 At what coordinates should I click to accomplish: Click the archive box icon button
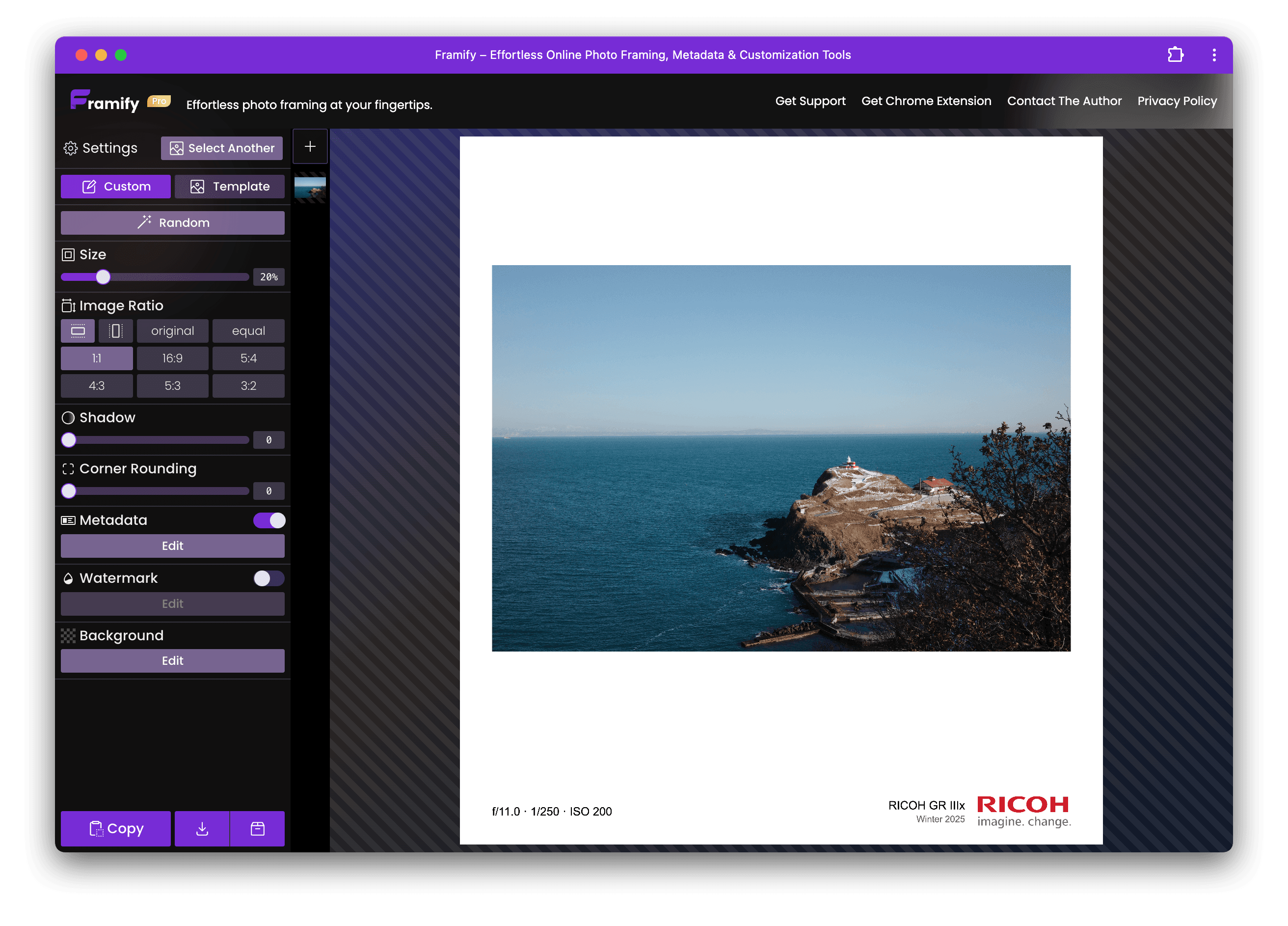257,829
